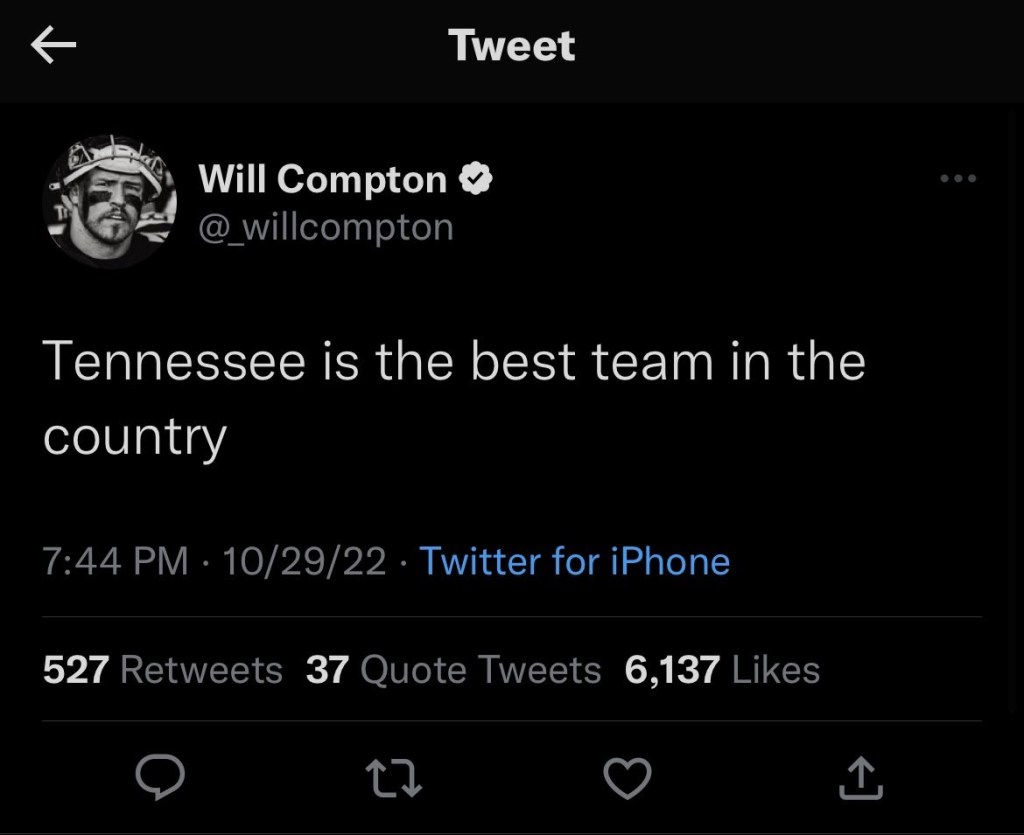1024x835 pixels.
Task: Open Will Compton's profile picture
Action: pos(109,201)
